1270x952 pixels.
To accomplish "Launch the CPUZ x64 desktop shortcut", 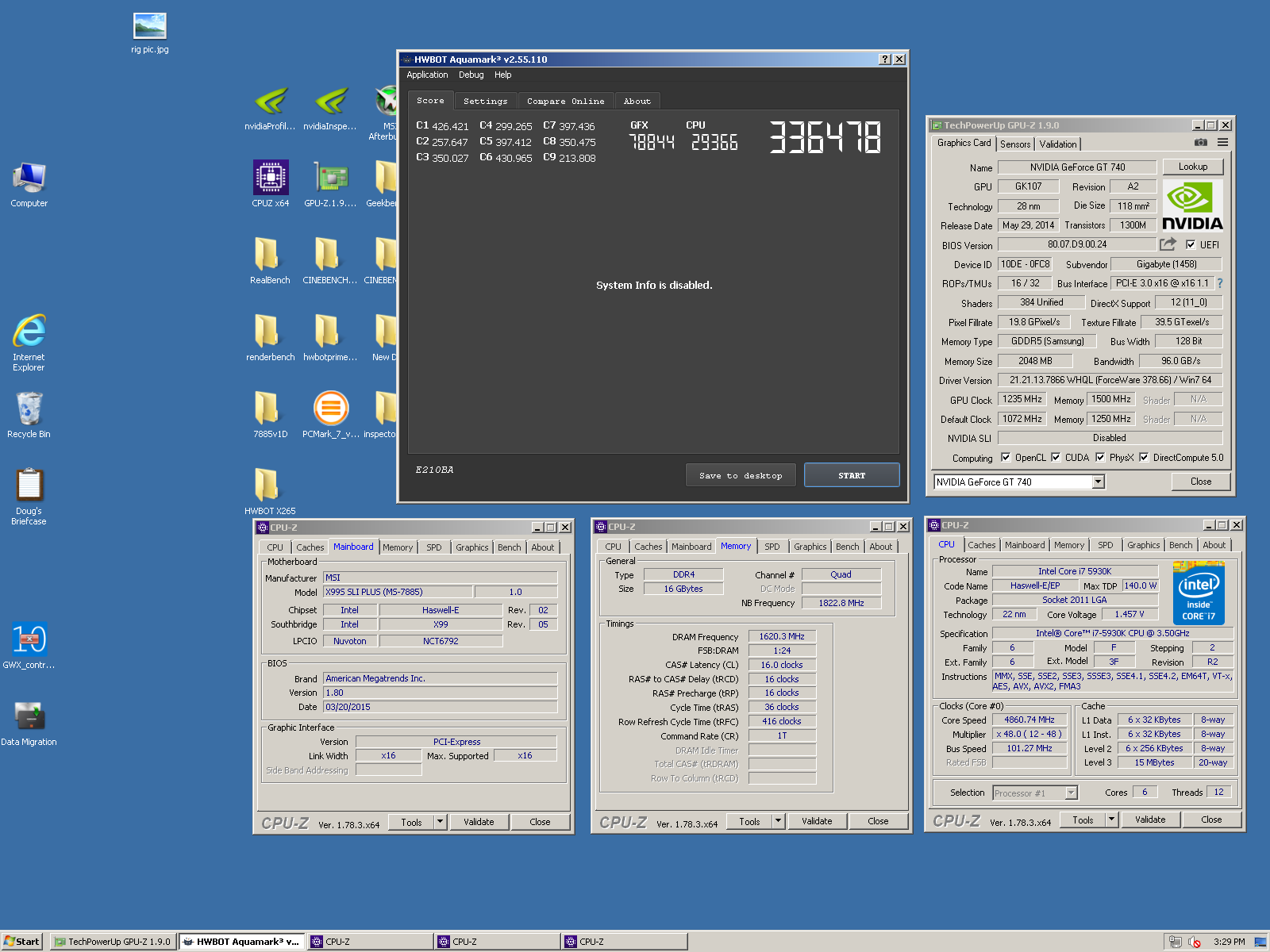I will tap(271, 184).
